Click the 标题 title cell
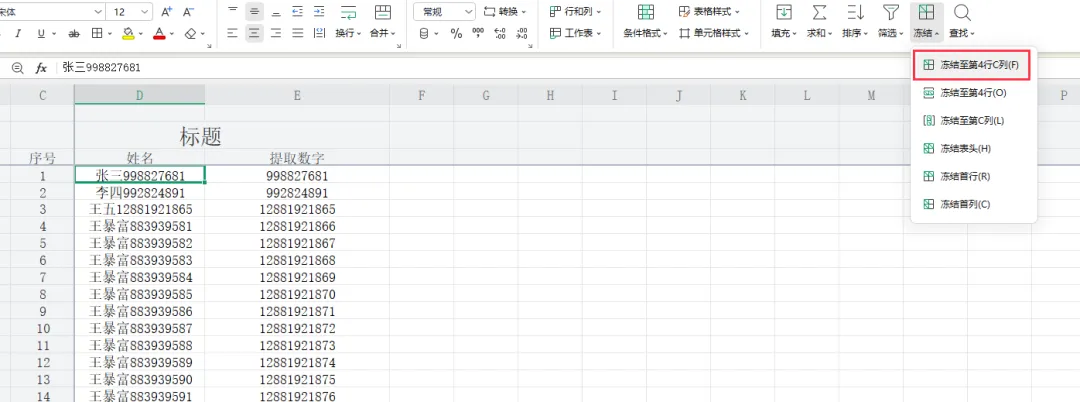 point(200,136)
